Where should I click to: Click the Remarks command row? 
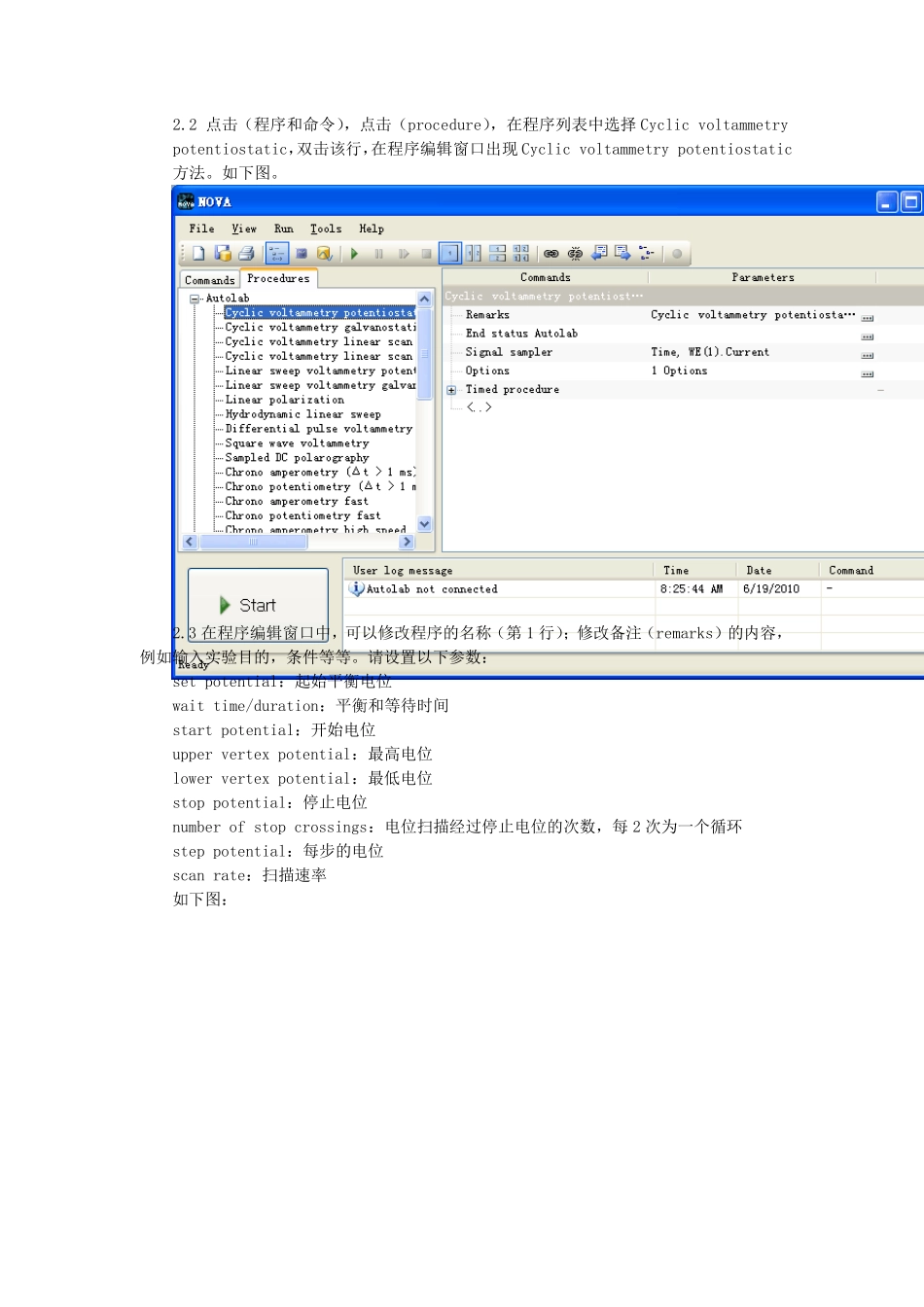[487, 315]
